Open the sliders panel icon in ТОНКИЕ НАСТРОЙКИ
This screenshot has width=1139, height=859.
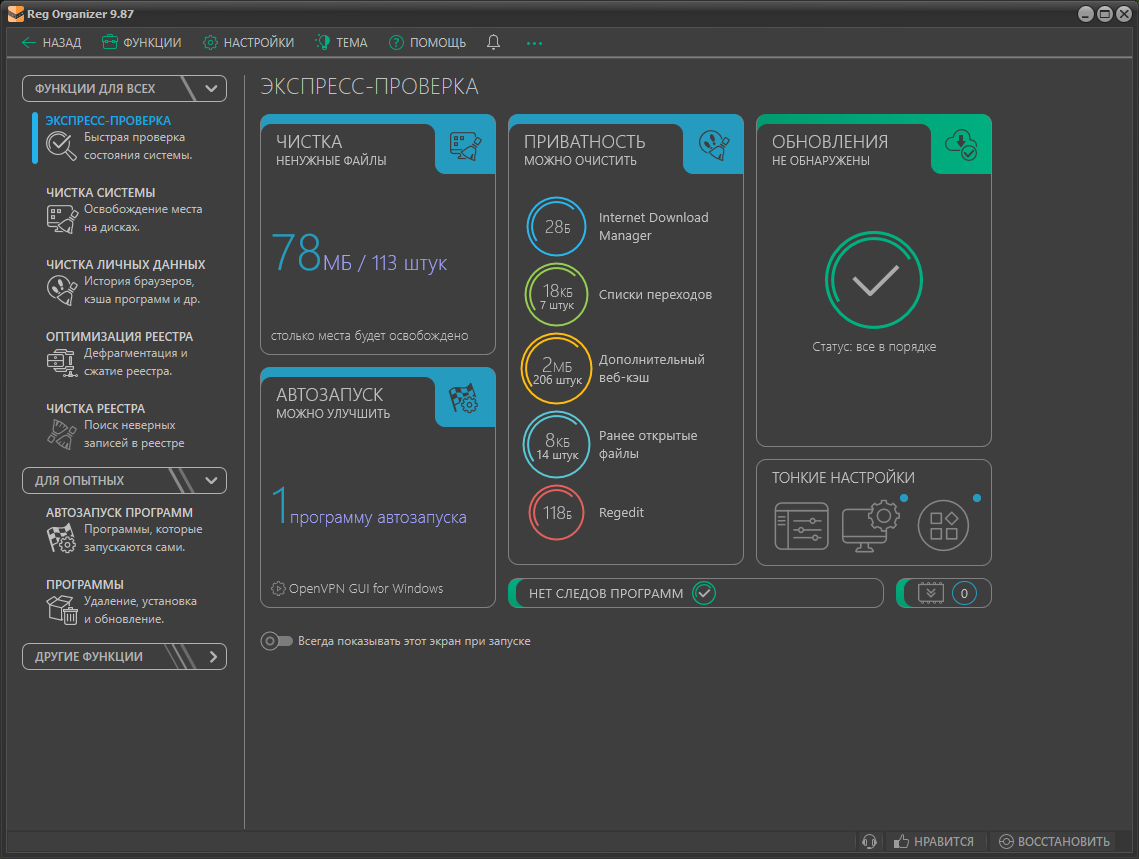pyautogui.click(x=801, y=526)
